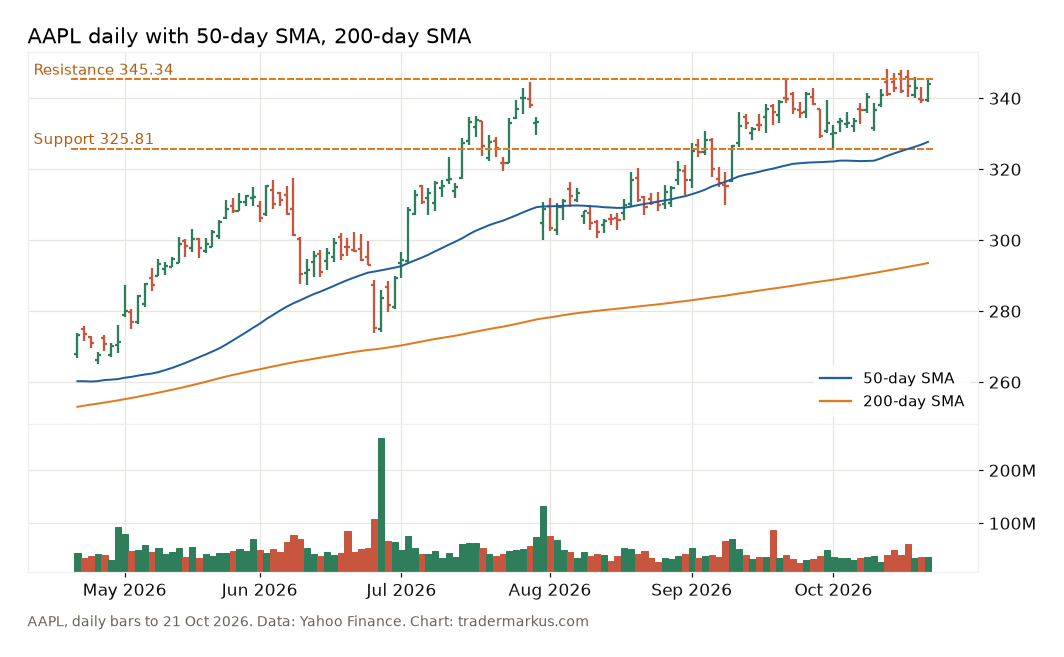Click the "Aug 2026" date label
Viewport: 1064px width, 657px height.
550,590
